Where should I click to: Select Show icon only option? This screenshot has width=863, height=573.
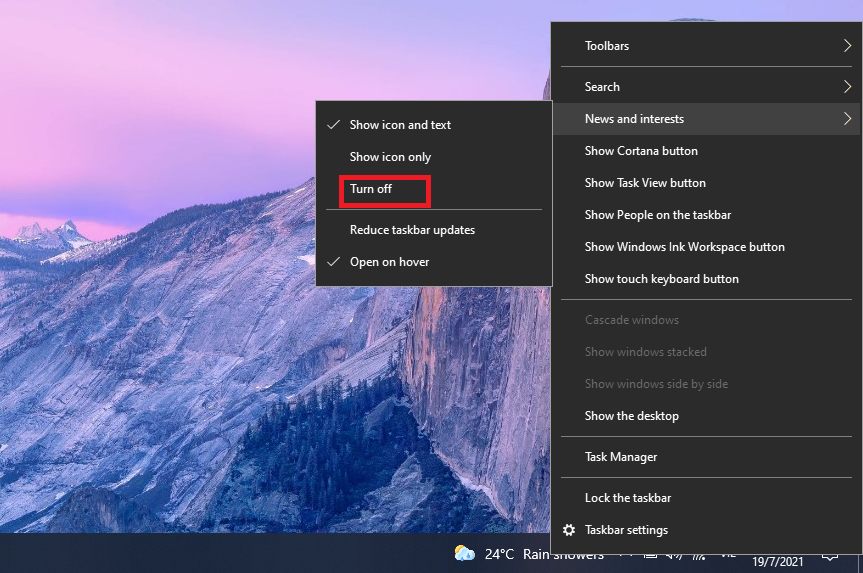click(434, 157)
